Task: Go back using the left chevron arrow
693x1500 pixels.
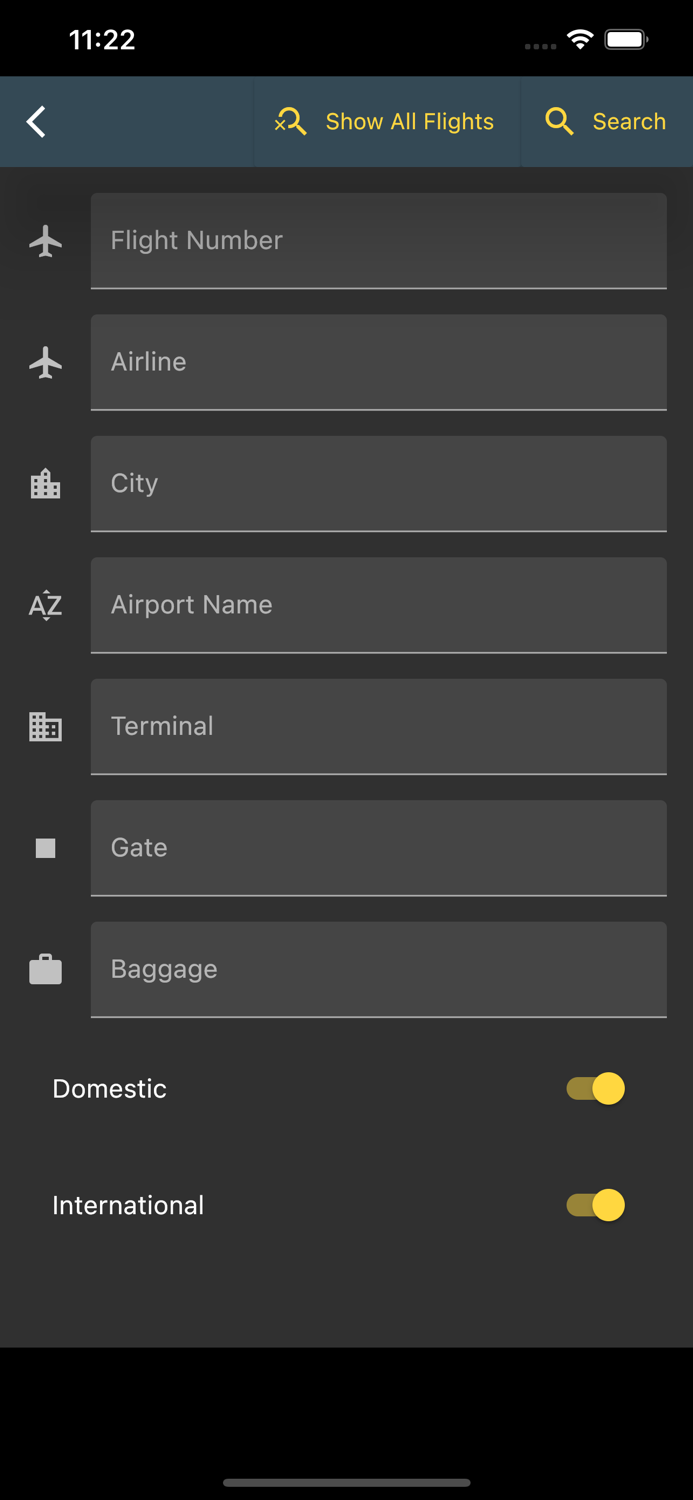Action: tap(35, 121)
